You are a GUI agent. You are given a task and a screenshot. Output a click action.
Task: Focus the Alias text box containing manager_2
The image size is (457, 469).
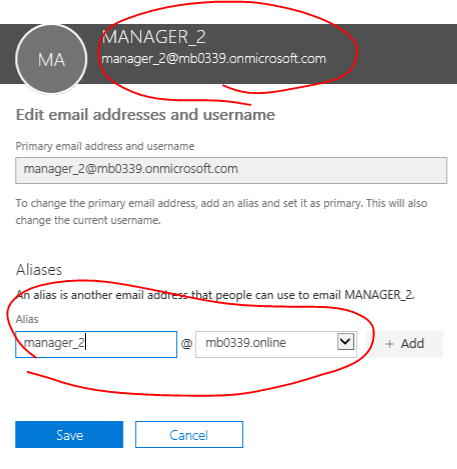tap(96, 344)
